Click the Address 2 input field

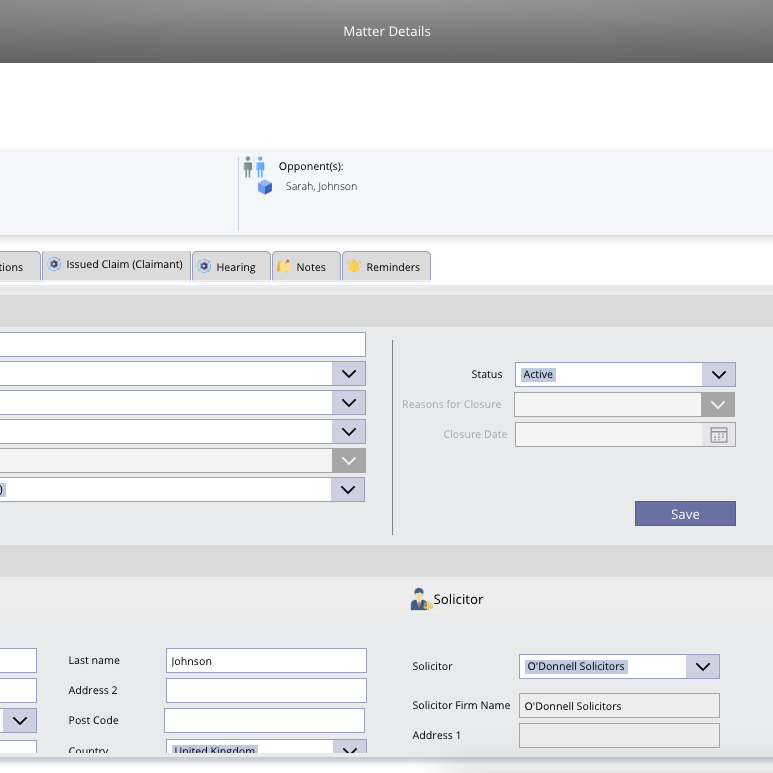click(266, 690)
